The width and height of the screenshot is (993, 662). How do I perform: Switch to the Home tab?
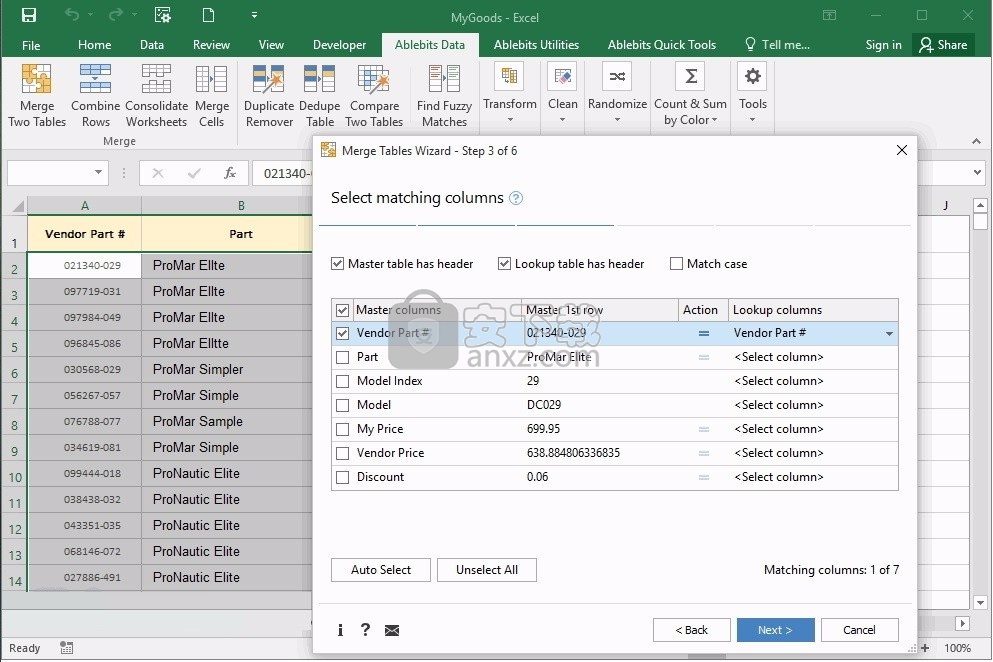point(94,45)
